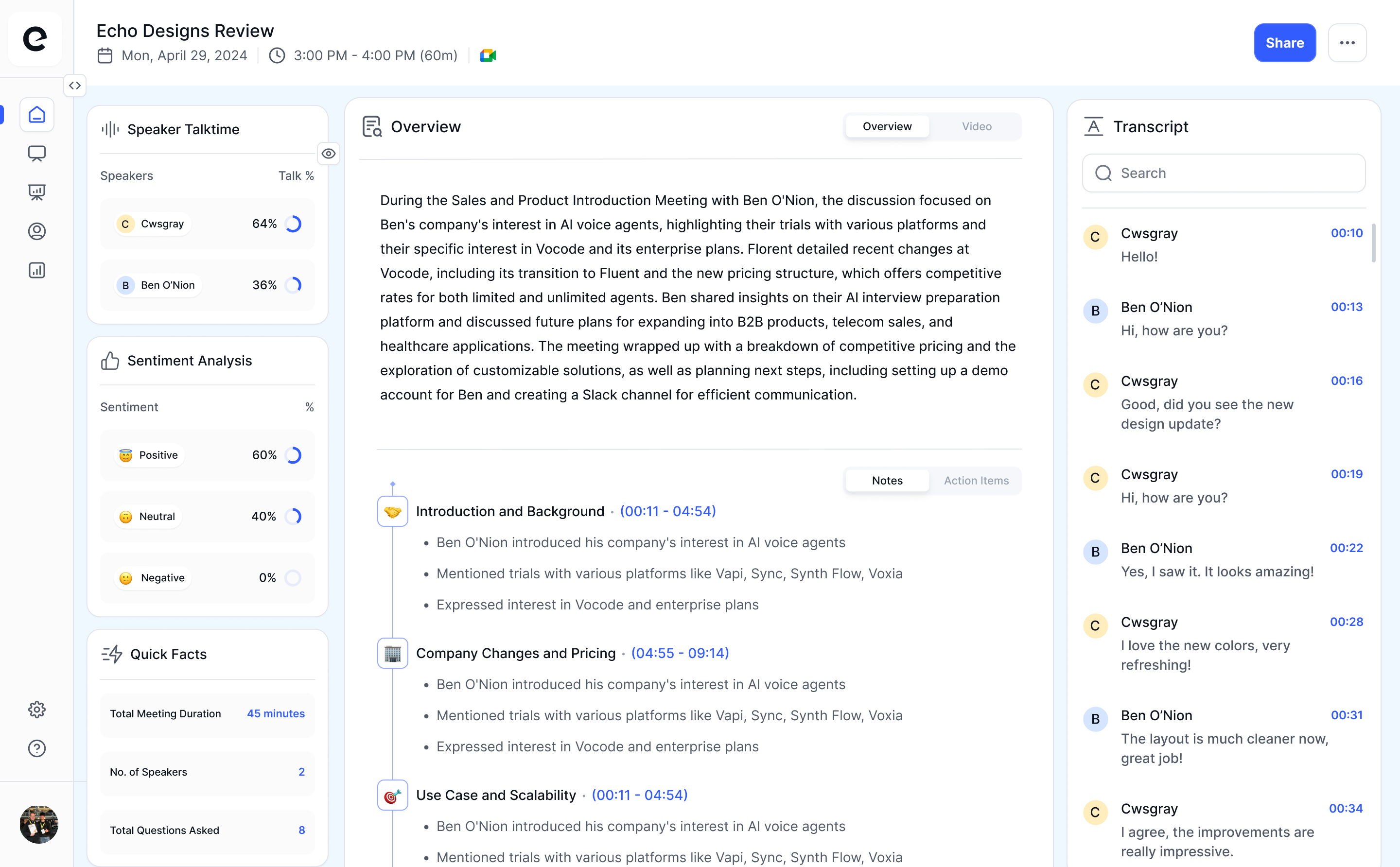Open the analytics chart sidebar icon
This screenshot has height=867, width=1400.
coord(37,270)
